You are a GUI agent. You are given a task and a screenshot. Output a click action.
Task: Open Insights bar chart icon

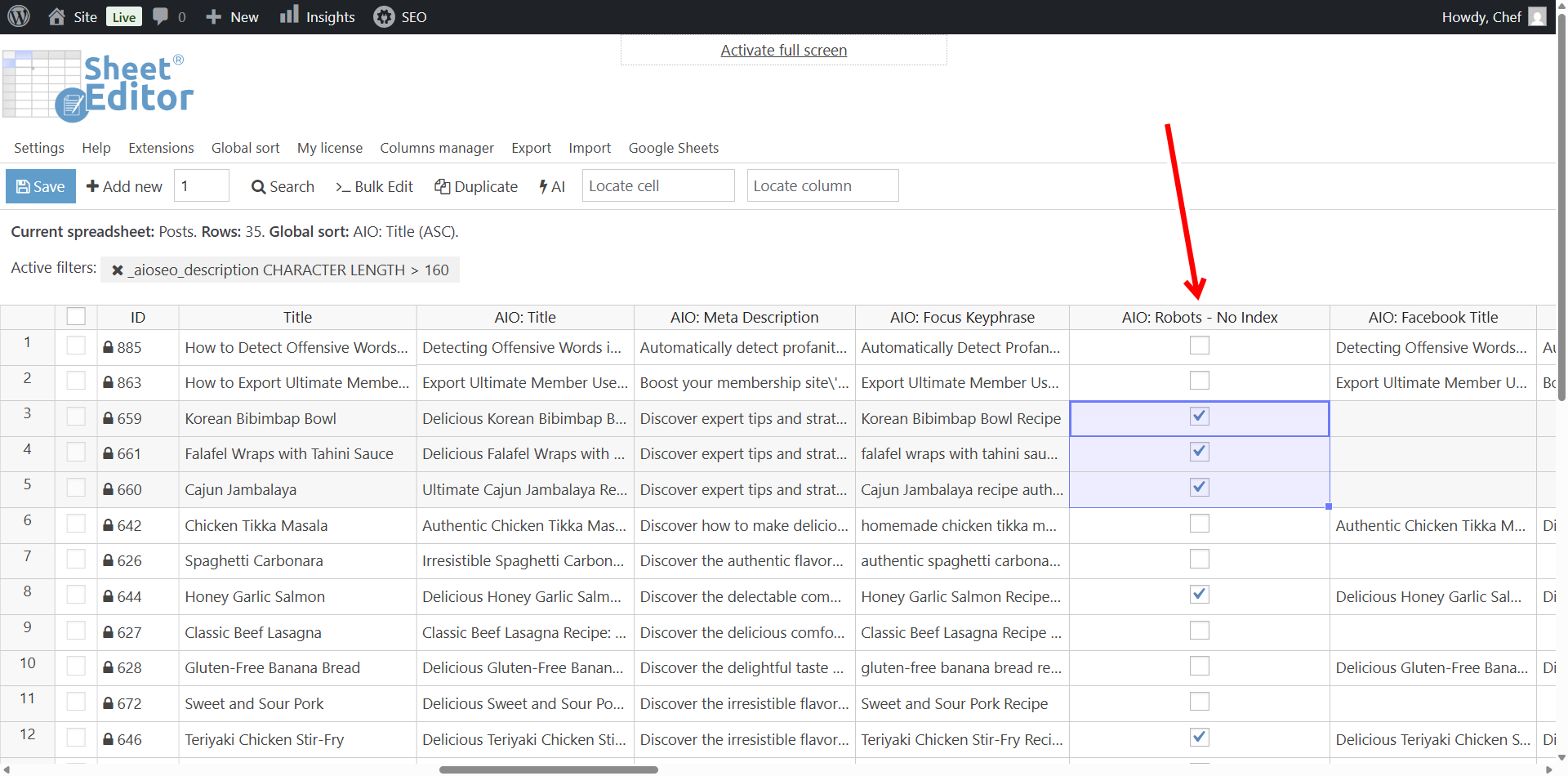pyautogui.click(x=289, y=16)
